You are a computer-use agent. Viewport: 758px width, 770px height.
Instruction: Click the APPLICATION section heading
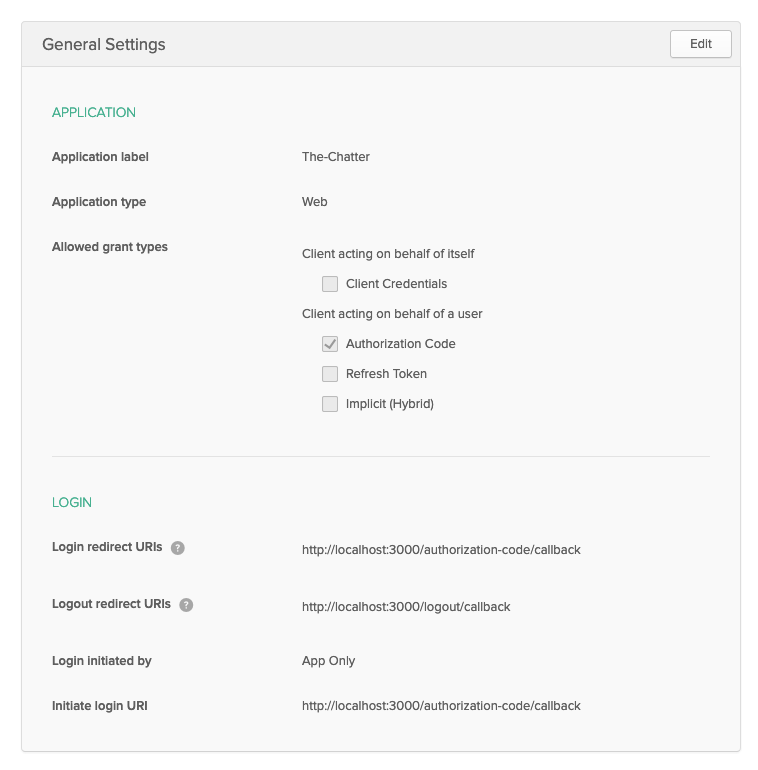94,113
